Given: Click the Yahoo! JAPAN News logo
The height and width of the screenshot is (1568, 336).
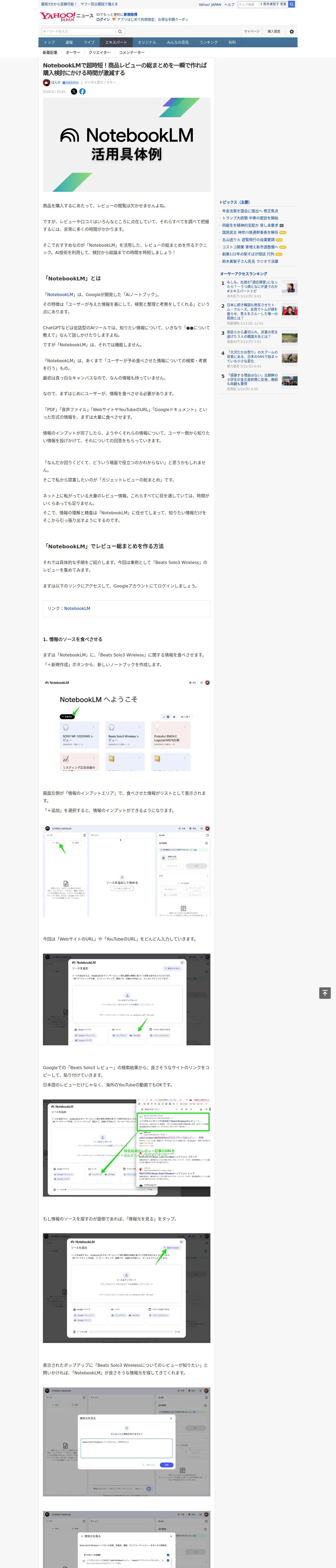Looking at the screenshot, I should coord(66,16).
